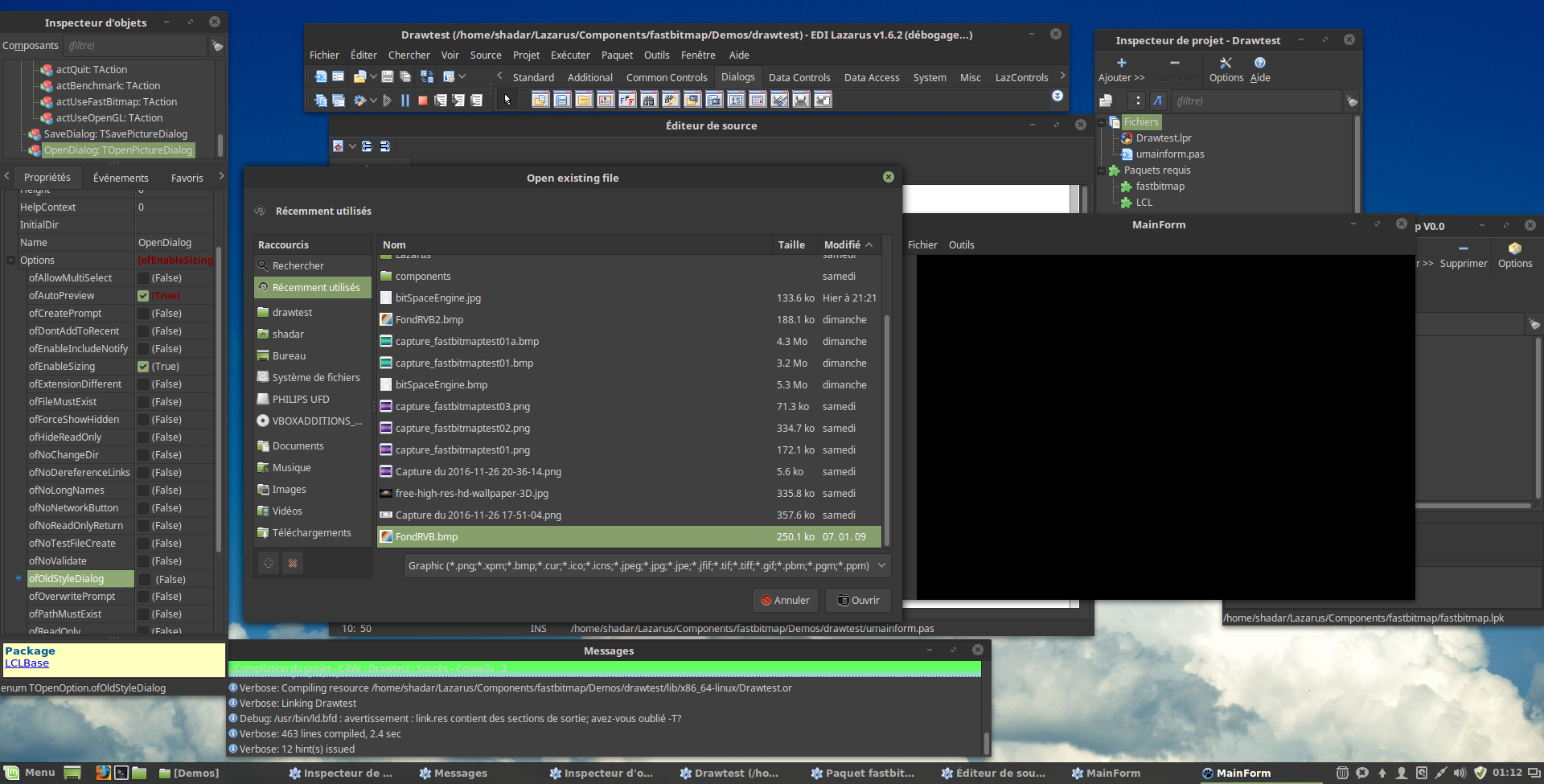This screenshot has height=784, width=1544.
Task: Click the Messages panel vertical scrollbar
Action: pyautogui.click(x=986, y=742)
